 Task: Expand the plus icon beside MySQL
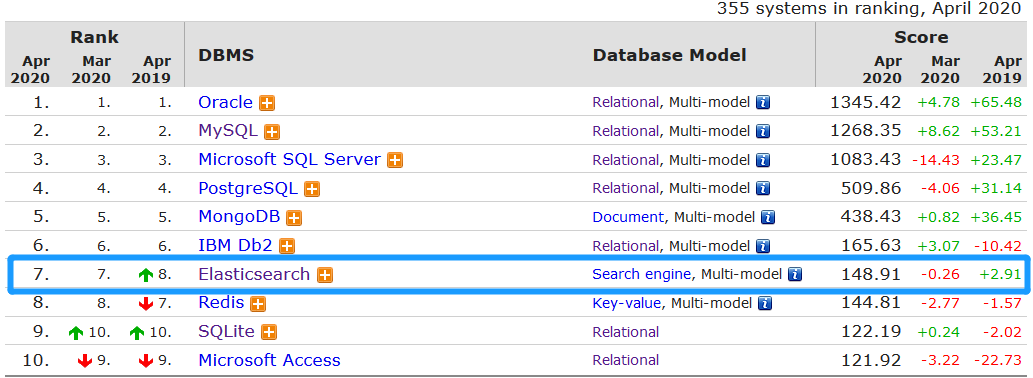[272, 132]
